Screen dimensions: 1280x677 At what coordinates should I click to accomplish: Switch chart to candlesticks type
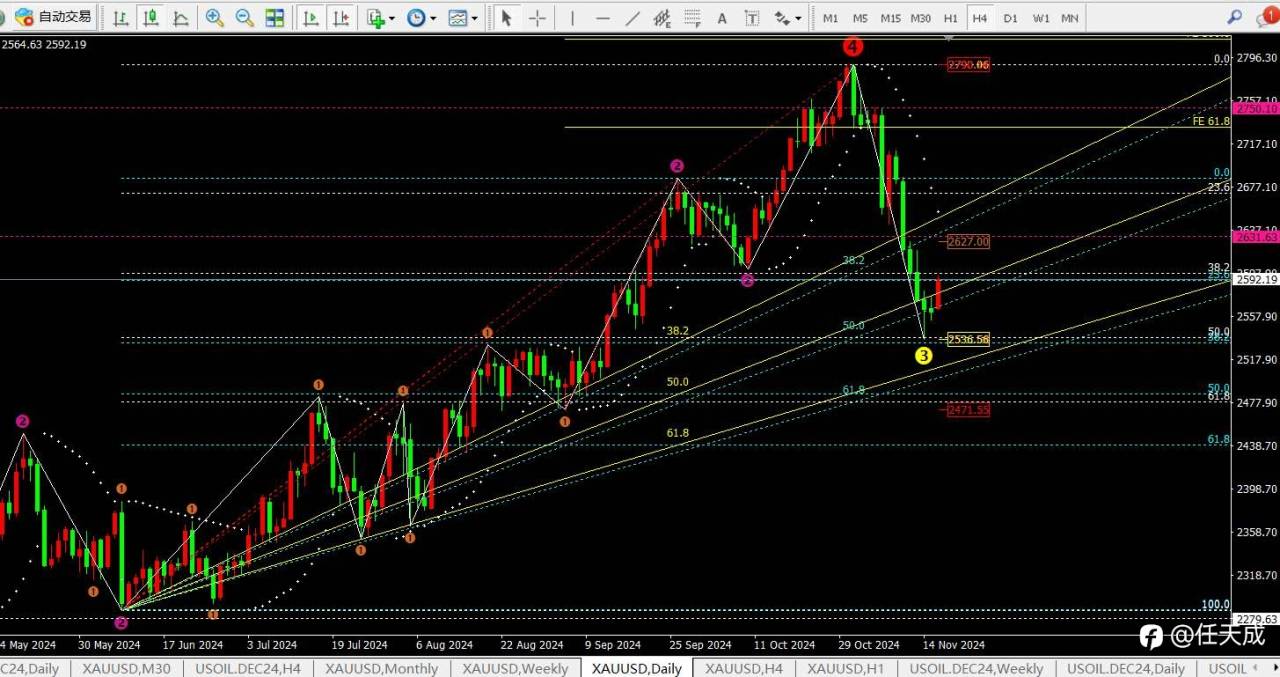point(151,17)
